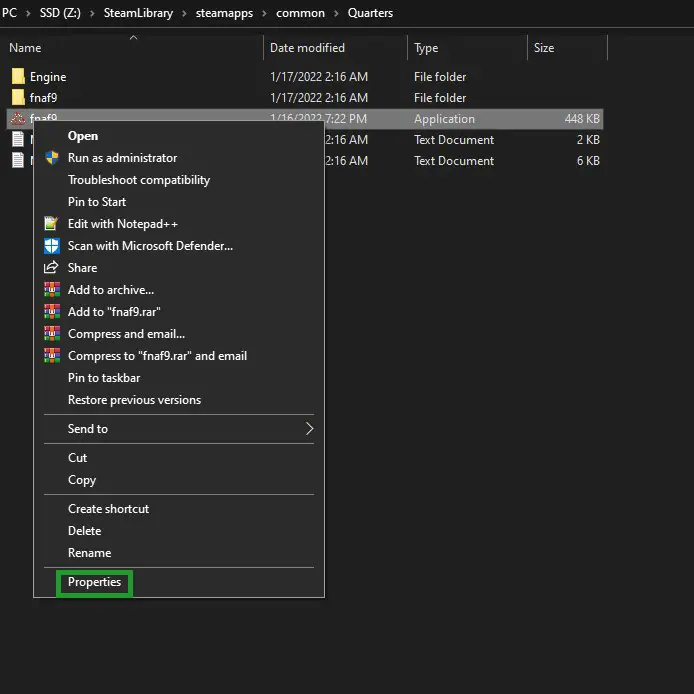Choose Cut from context menu
This screenshot has height=694, width=694.
pos(77,458)
